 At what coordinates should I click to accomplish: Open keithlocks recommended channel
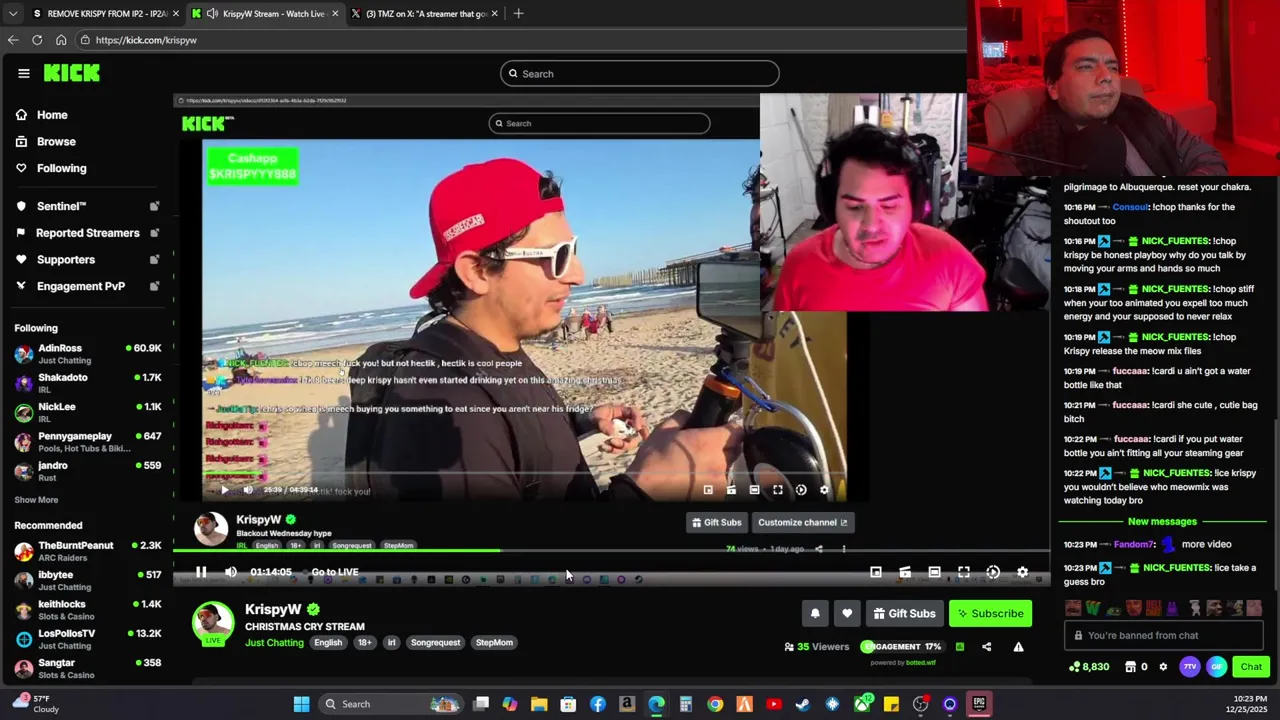pyautogui.click(x=87, y=610)
